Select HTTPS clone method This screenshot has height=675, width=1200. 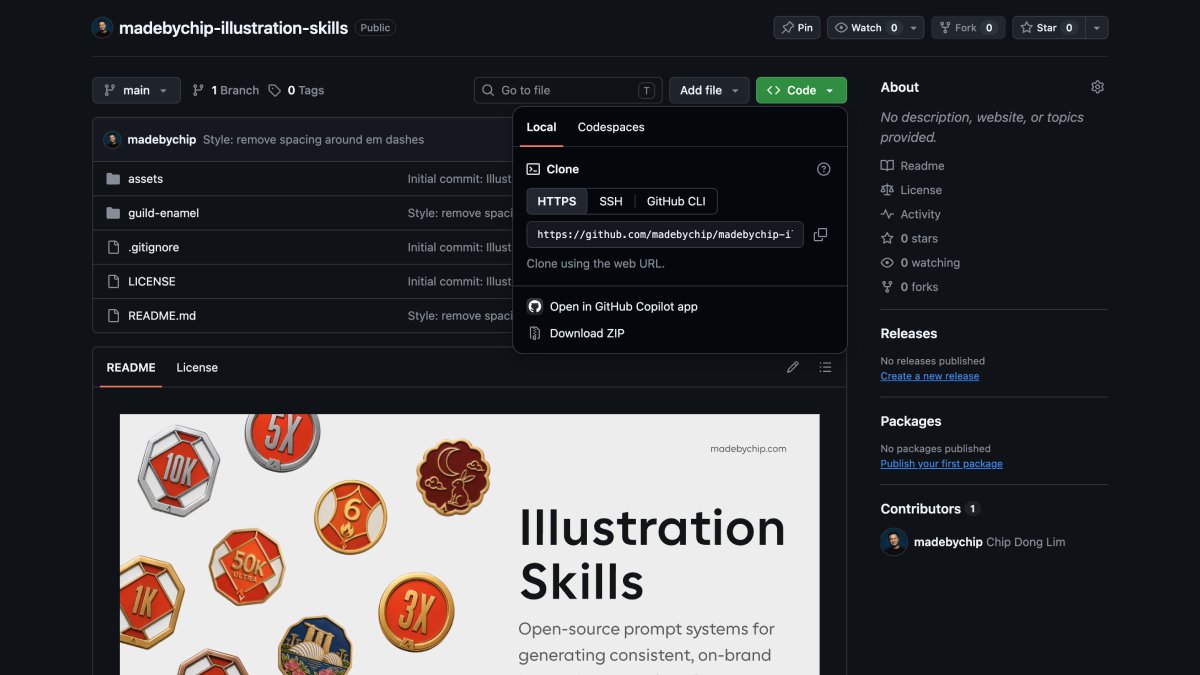(x=557, y=201)
